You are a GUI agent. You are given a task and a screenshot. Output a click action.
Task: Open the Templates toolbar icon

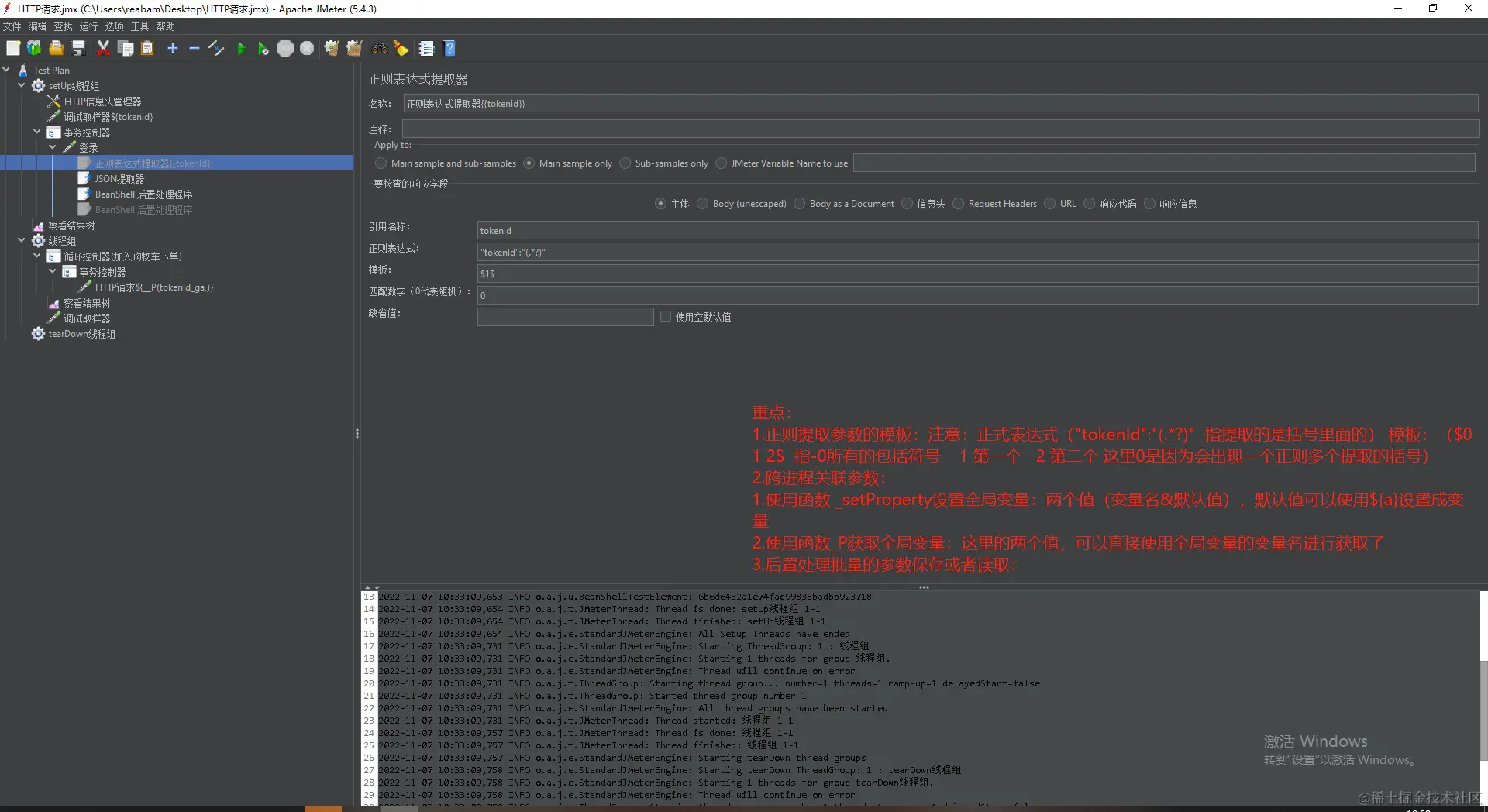click(x=34, y=48)
